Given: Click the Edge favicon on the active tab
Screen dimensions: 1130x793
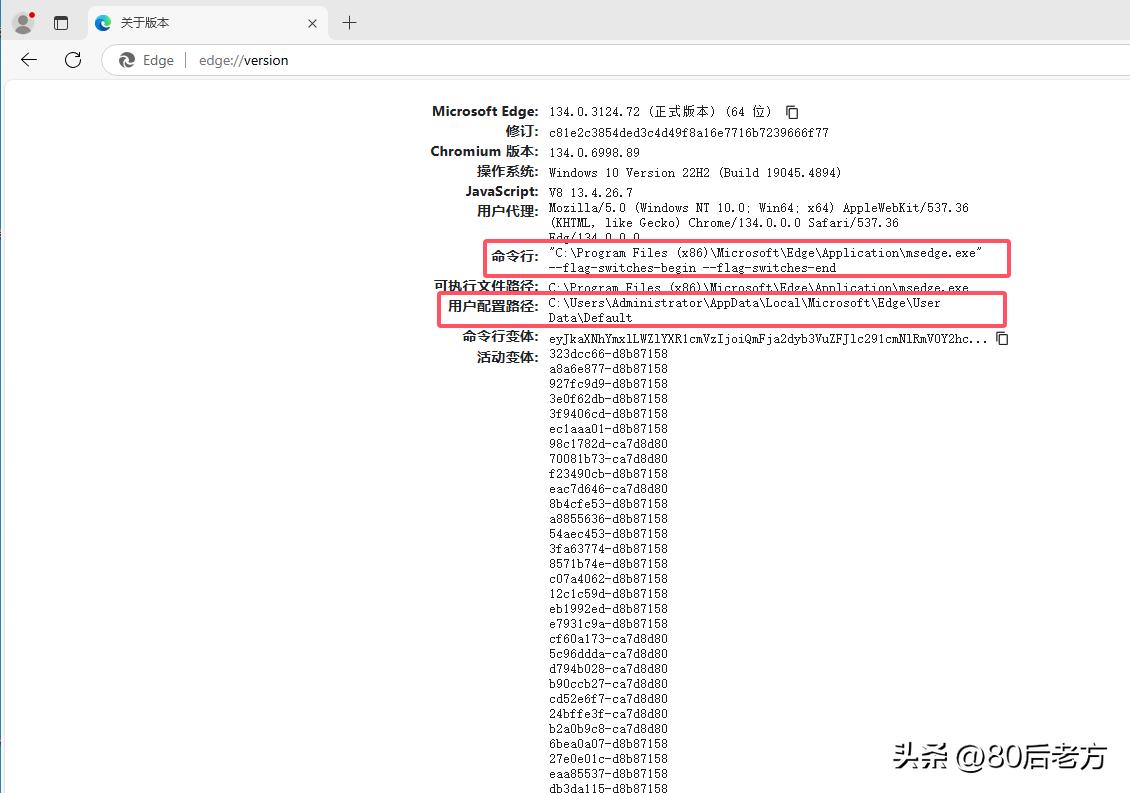Looking at the screenshot, I should [102, 22].
